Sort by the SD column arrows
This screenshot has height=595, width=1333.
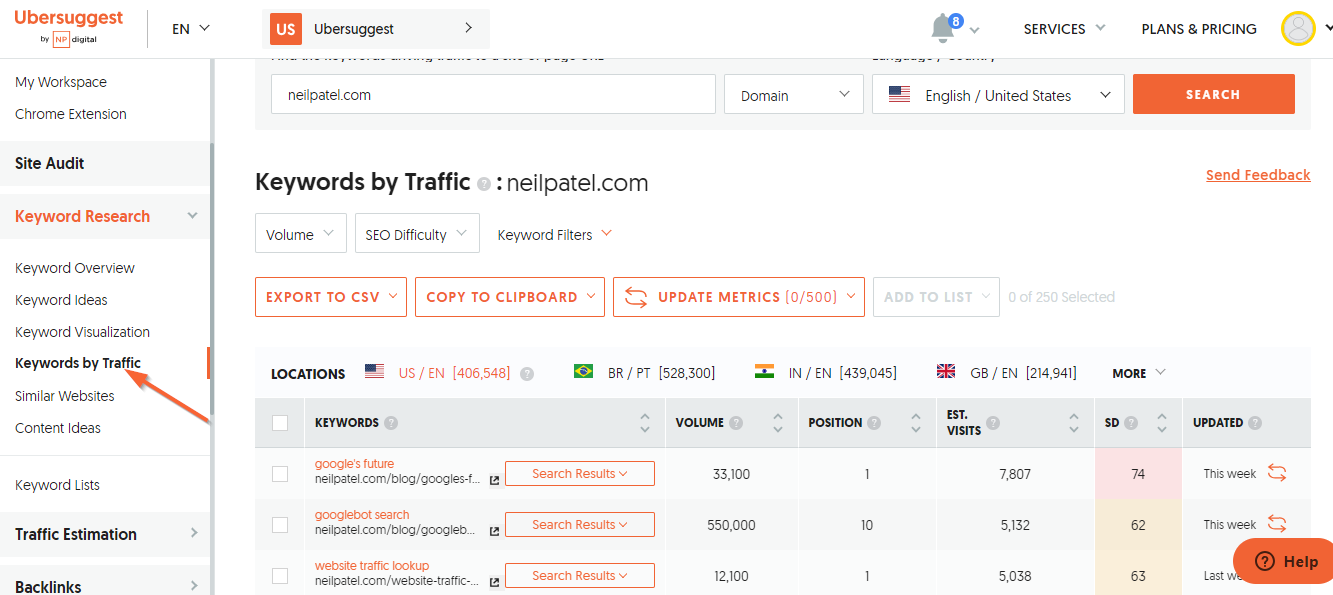[x=1162, y=423]
